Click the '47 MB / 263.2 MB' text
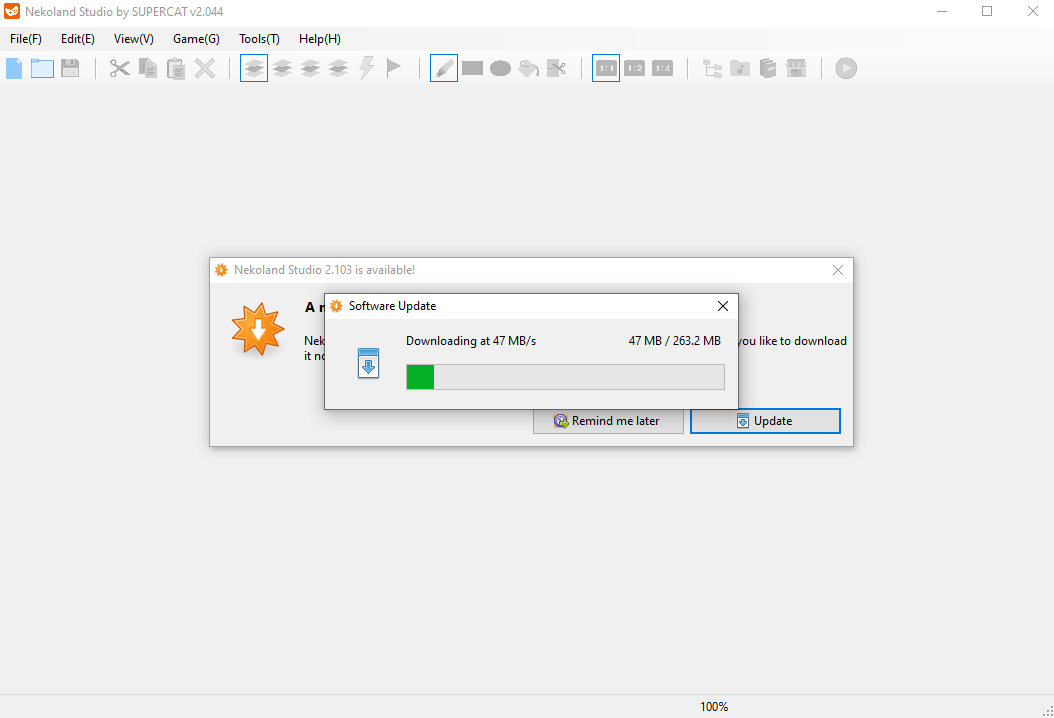This screenshot has height=718, width=1054. [674, 341]
